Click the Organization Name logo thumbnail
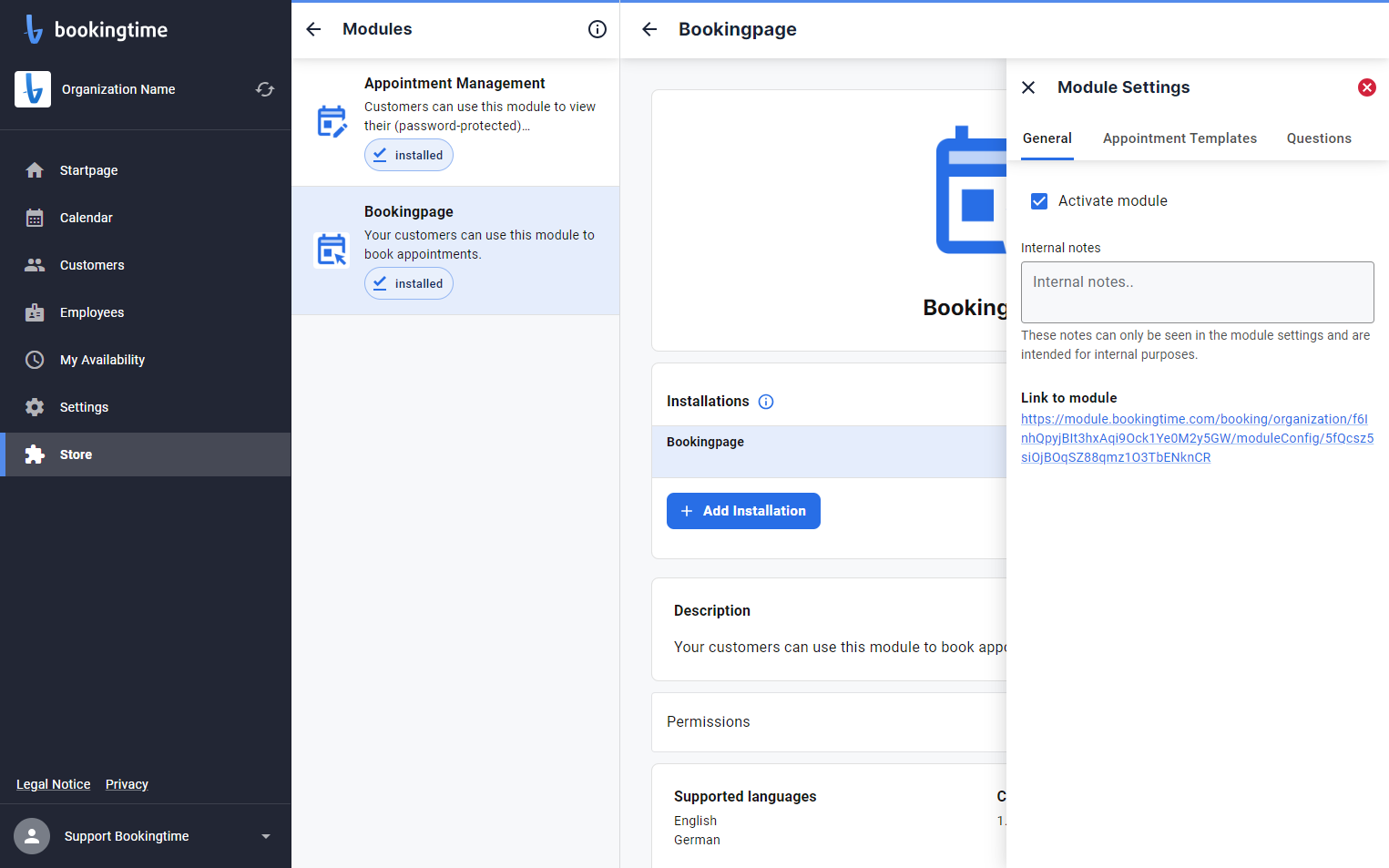The height and width of the screenshot is (868, 1389). tap(33, 89)
